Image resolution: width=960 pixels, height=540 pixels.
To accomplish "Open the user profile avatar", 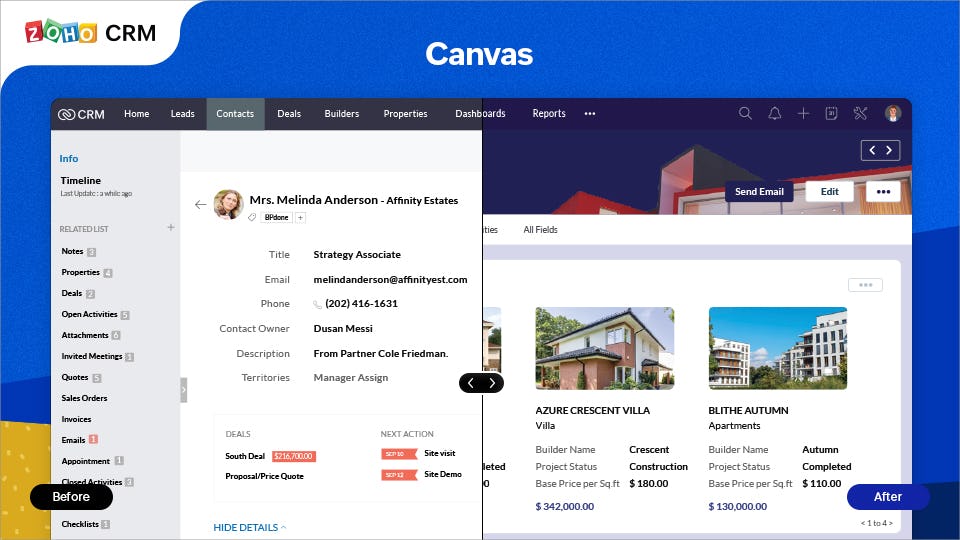I will 893,113.
